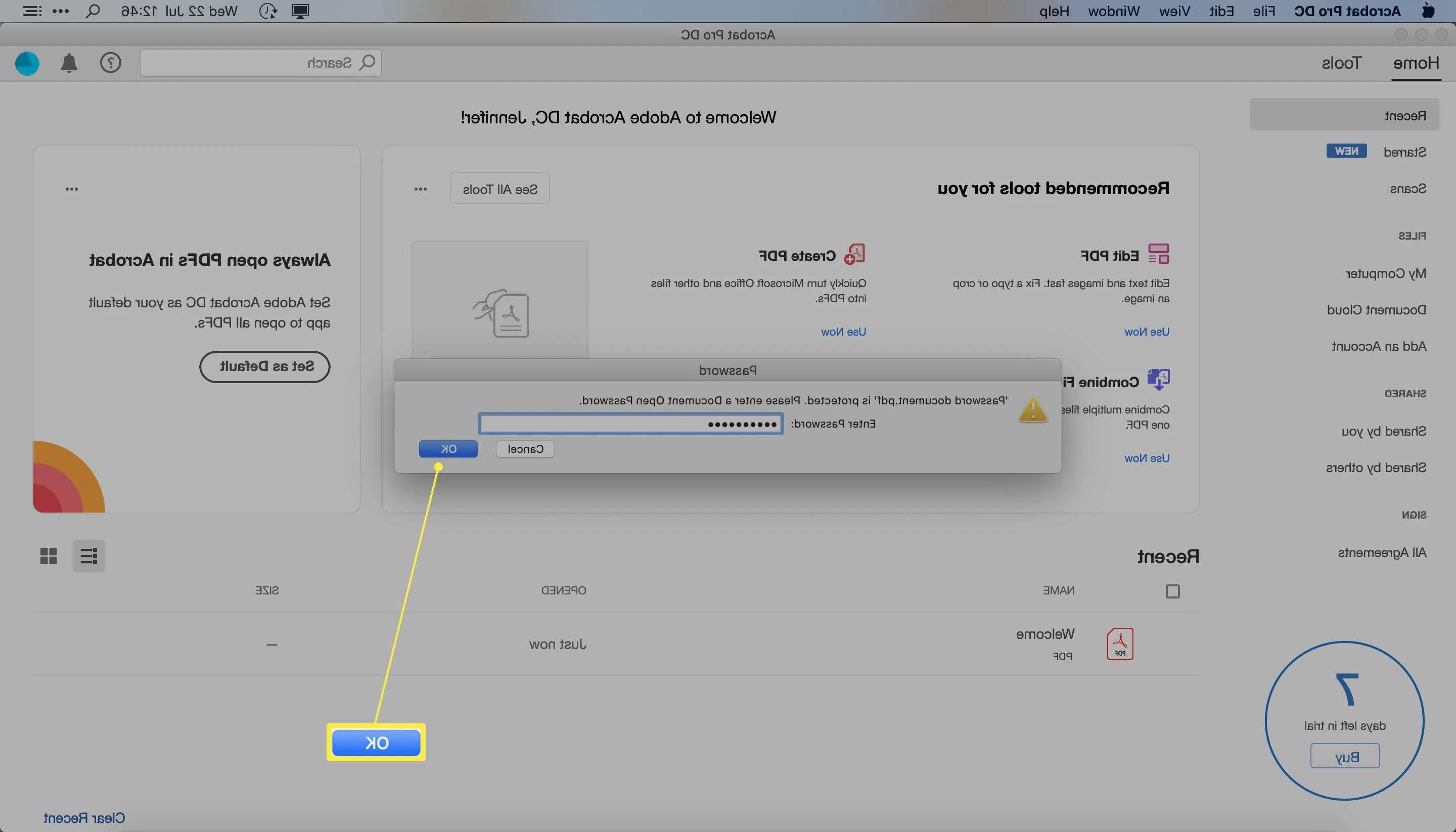Open the three-dots menu beside See All Tools
The width and height of the screenshot is (1456, 832).
pyautogui.click(x=421, y=189)
